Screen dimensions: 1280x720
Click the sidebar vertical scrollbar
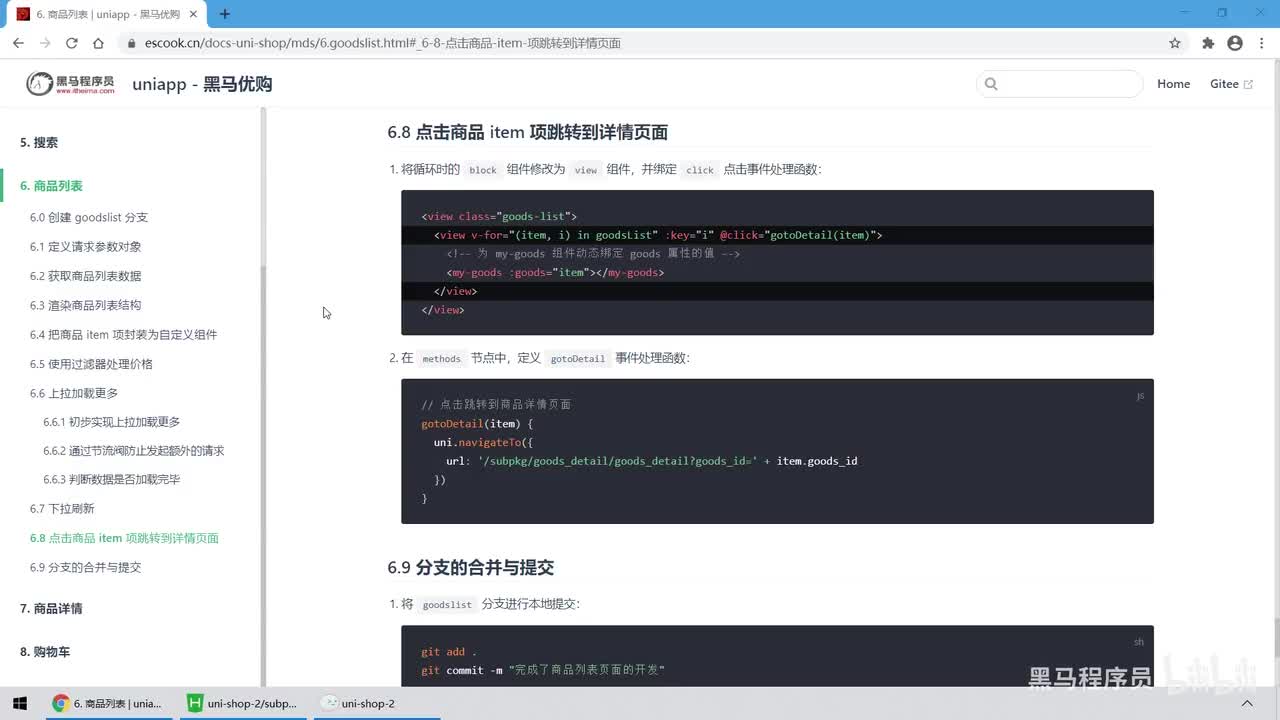[263, 395]
